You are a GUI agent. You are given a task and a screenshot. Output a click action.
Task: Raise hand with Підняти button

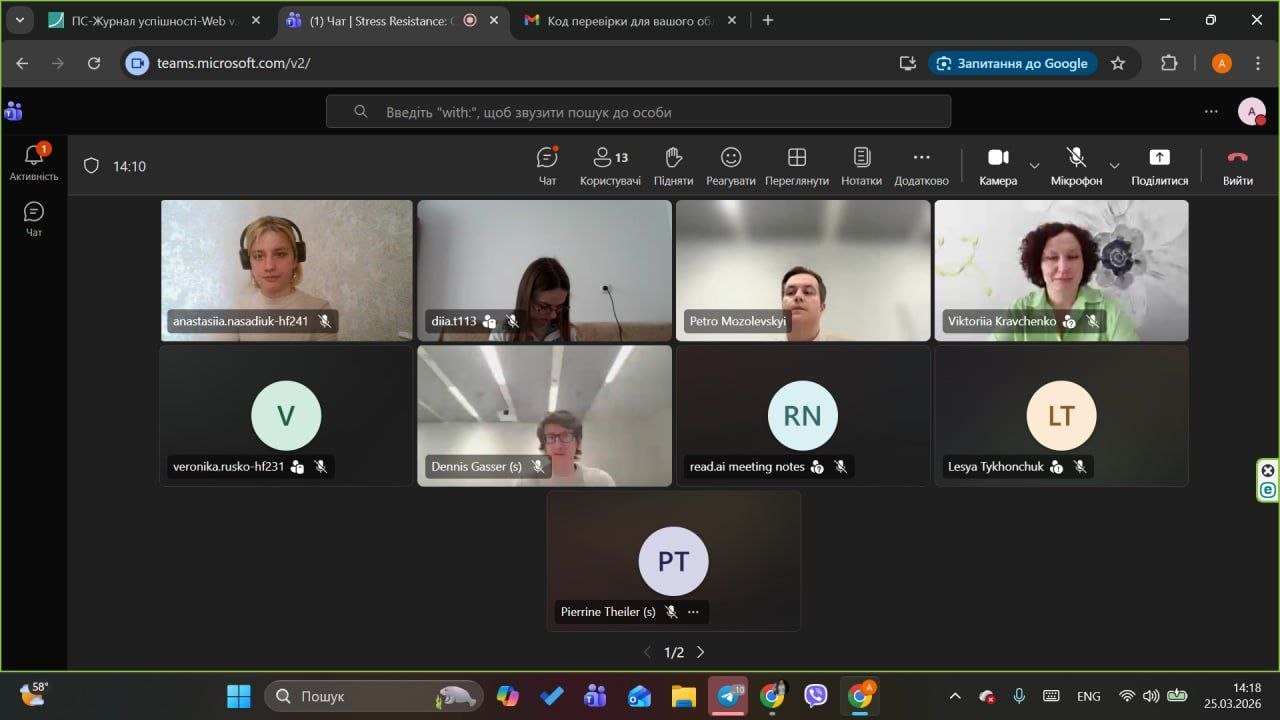pos(673,166)
